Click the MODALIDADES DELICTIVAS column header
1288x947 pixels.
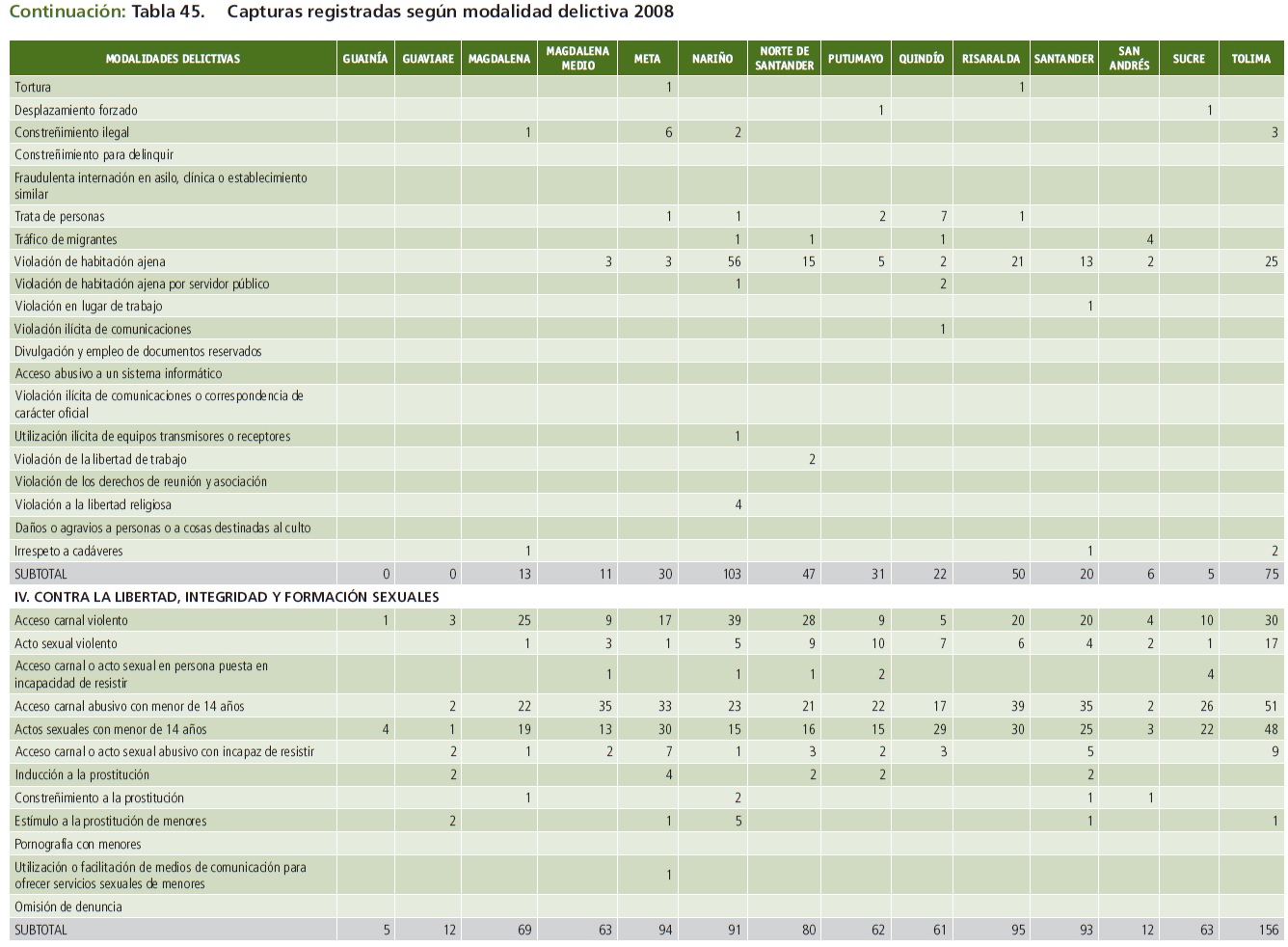pos(173,59)
